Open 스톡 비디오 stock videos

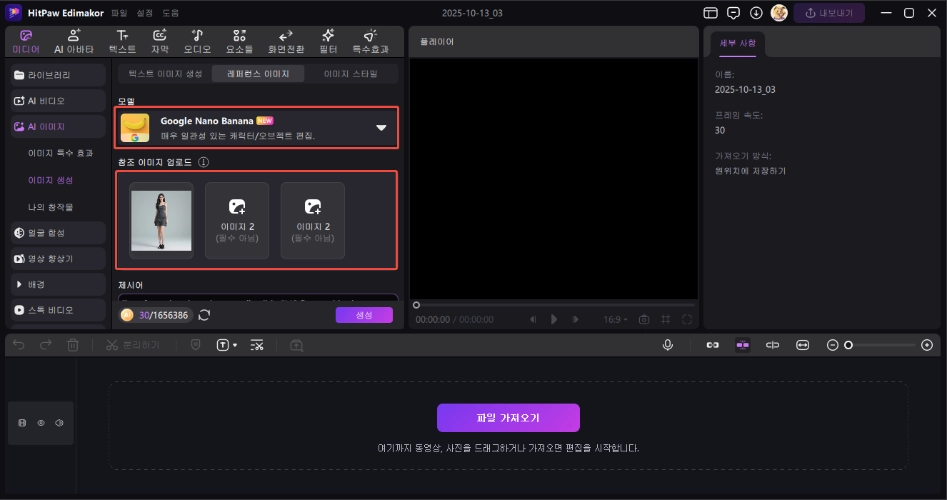[x=58, y=310]
